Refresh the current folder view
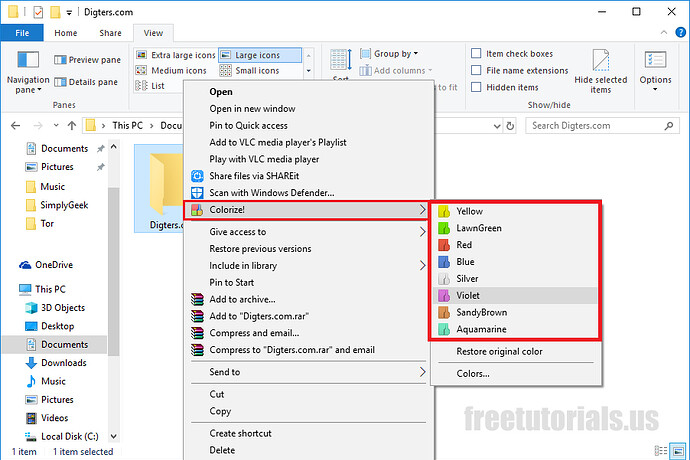The height and width of the screenshot is (460, 690). [510, 126]
